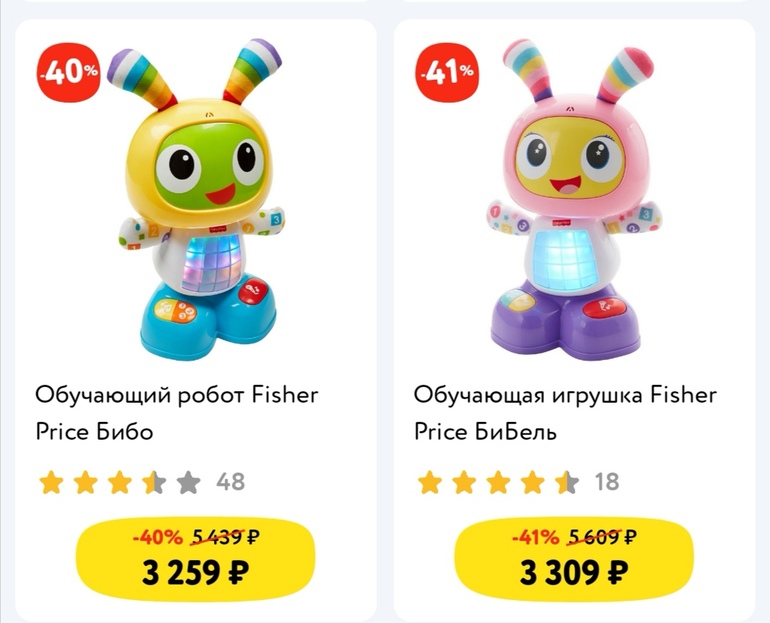
Task: Open Обучающая игрушка Fisher Price БиБель title
Action: point(565,413)
